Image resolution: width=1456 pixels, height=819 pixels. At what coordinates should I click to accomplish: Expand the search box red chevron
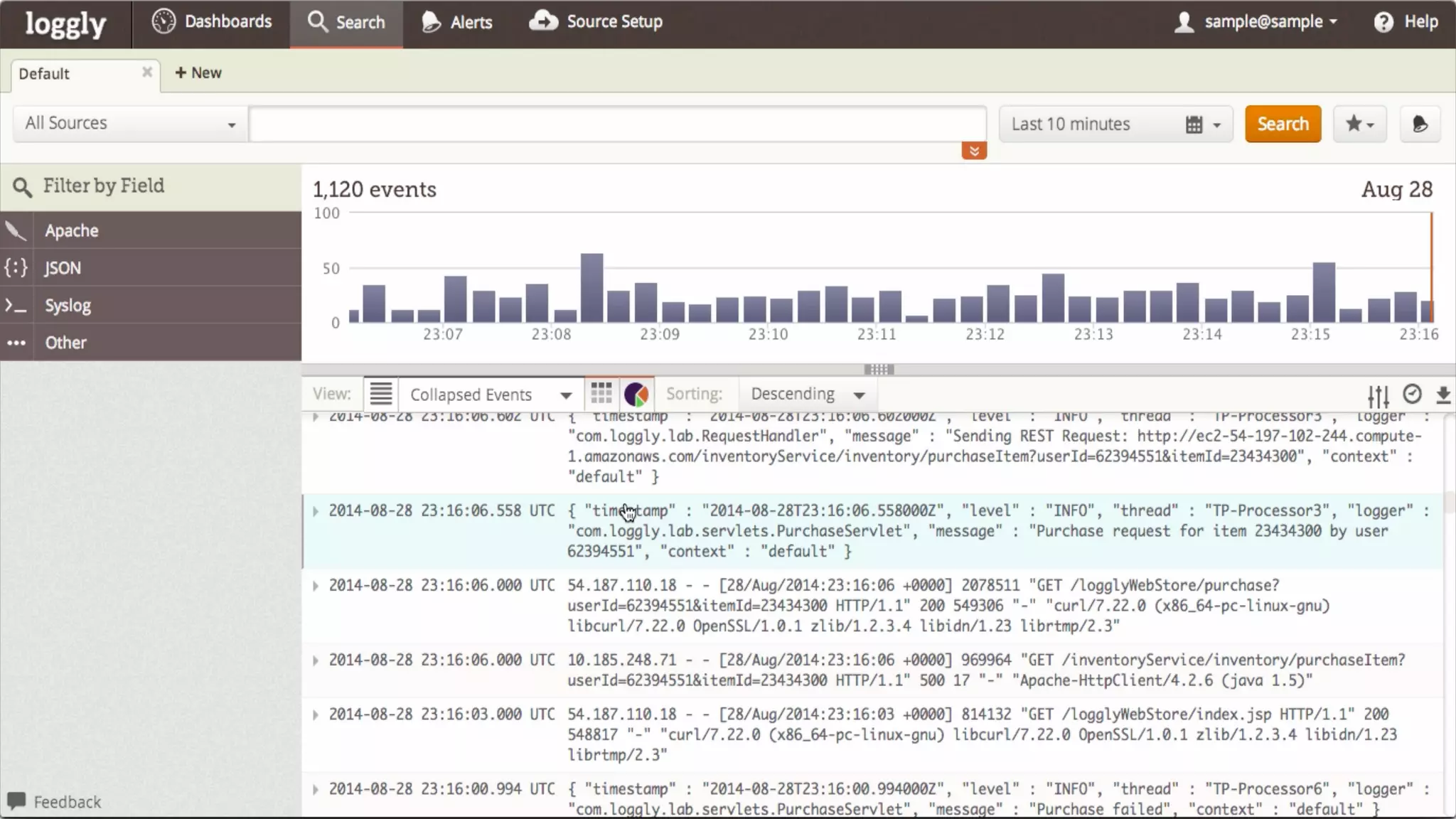click(x=974, y=151)
